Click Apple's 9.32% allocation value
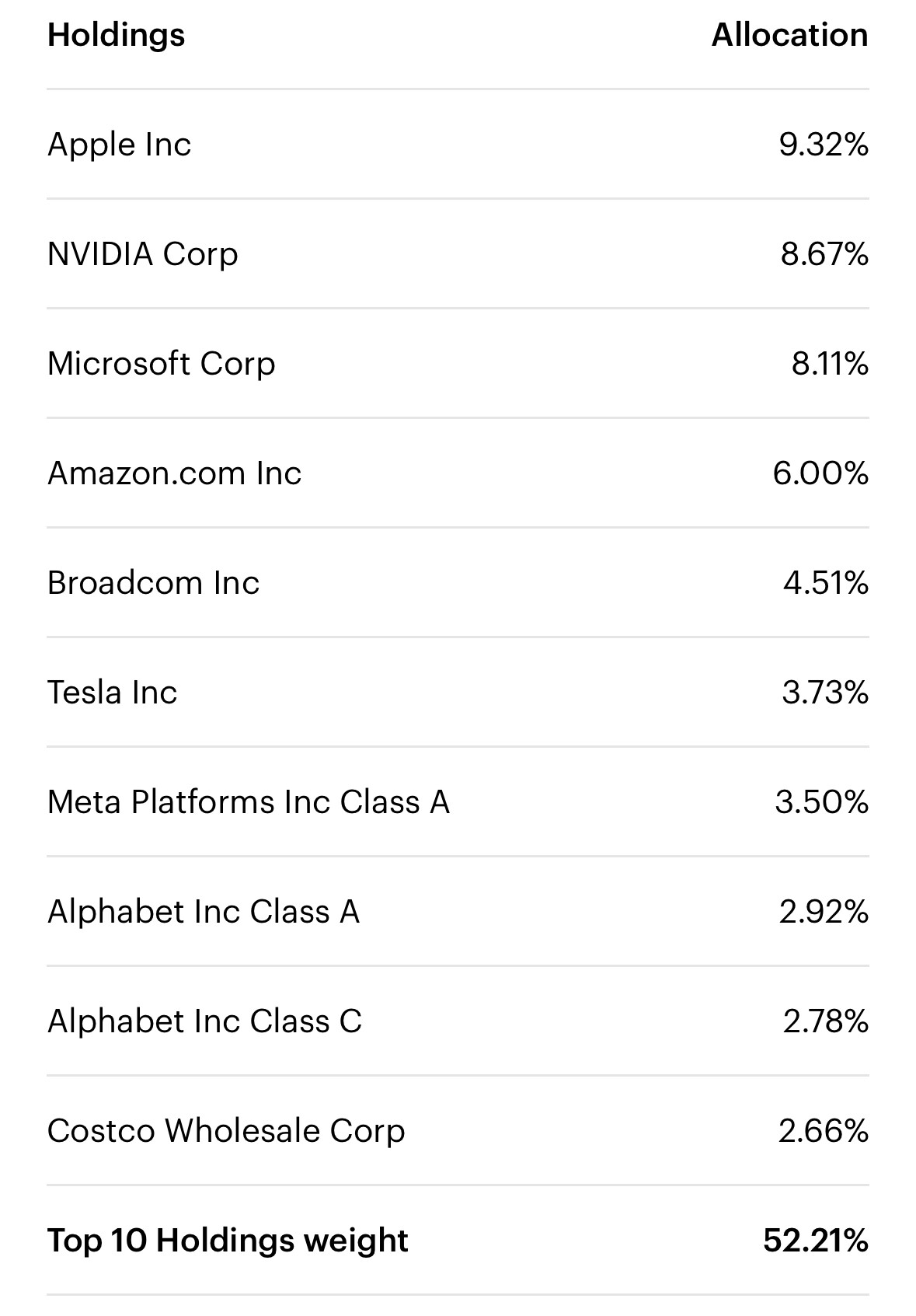The width and height of the screenshot is (916, 1316). coord(824,145)
